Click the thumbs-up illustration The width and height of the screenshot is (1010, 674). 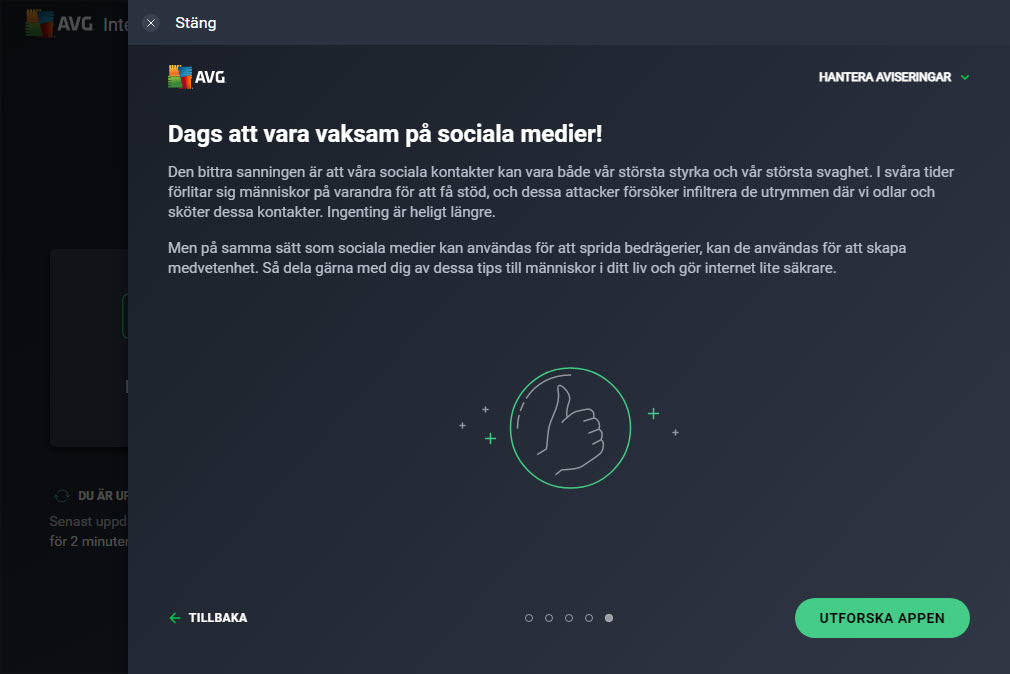tap(570, 428)
